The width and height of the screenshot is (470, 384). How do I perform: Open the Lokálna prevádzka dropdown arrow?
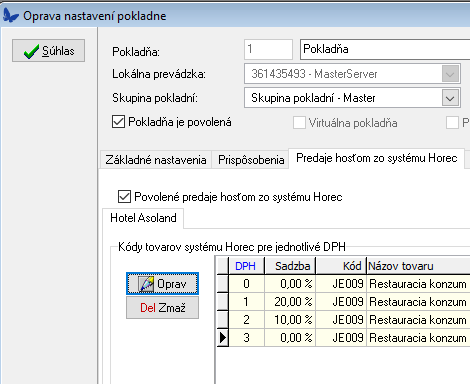pyautogui.click(x=450, y=74)
